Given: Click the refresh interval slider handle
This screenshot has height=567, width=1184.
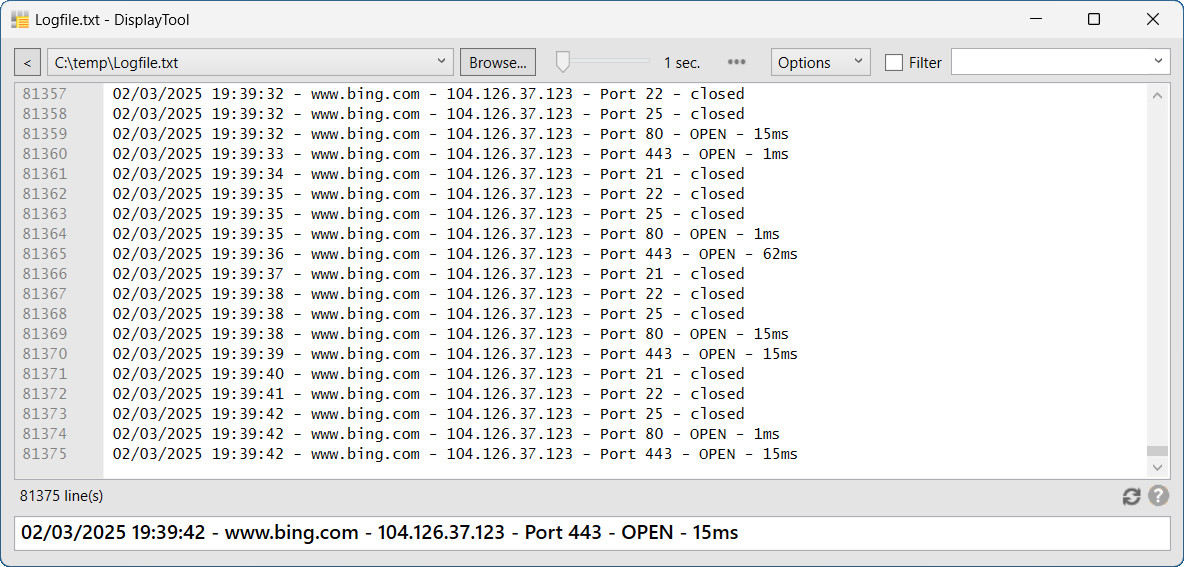Looking at the screenshot, I should (x=563, y=62).
